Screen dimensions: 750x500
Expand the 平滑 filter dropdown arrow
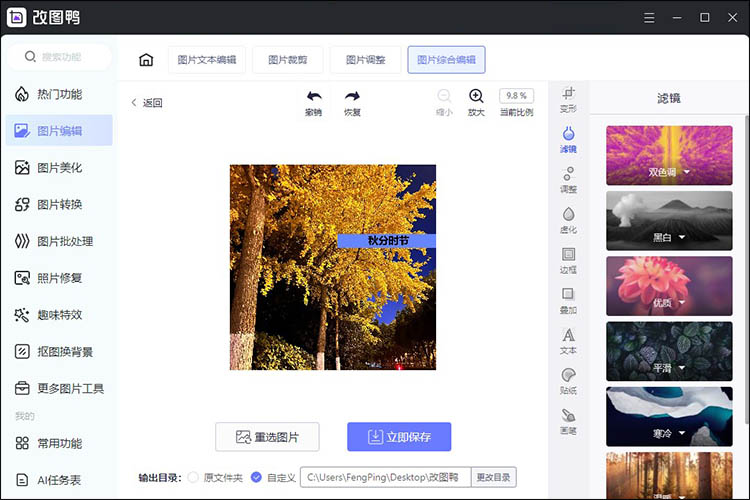pos(682,367)
